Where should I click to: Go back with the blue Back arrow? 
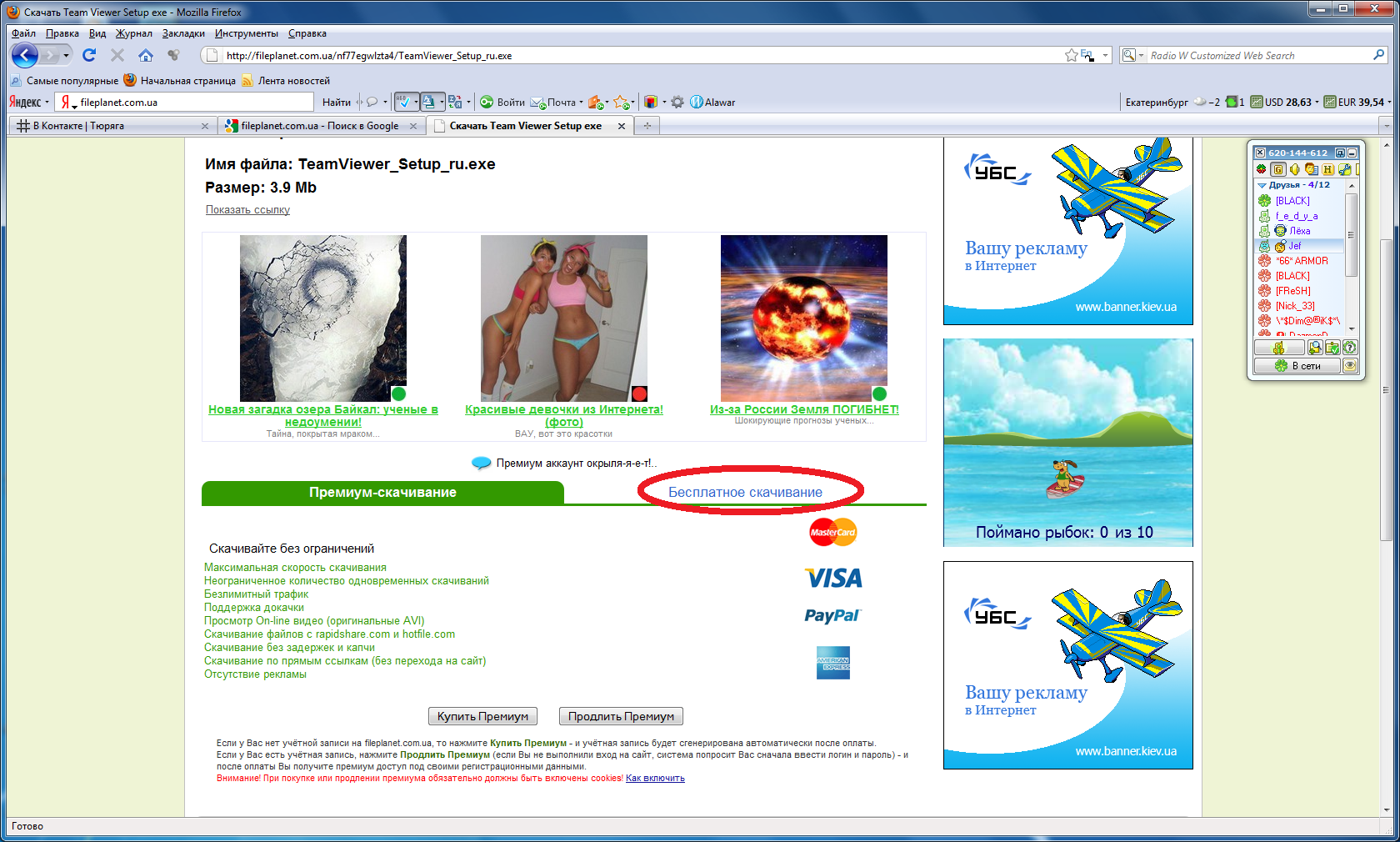(25, 55)
